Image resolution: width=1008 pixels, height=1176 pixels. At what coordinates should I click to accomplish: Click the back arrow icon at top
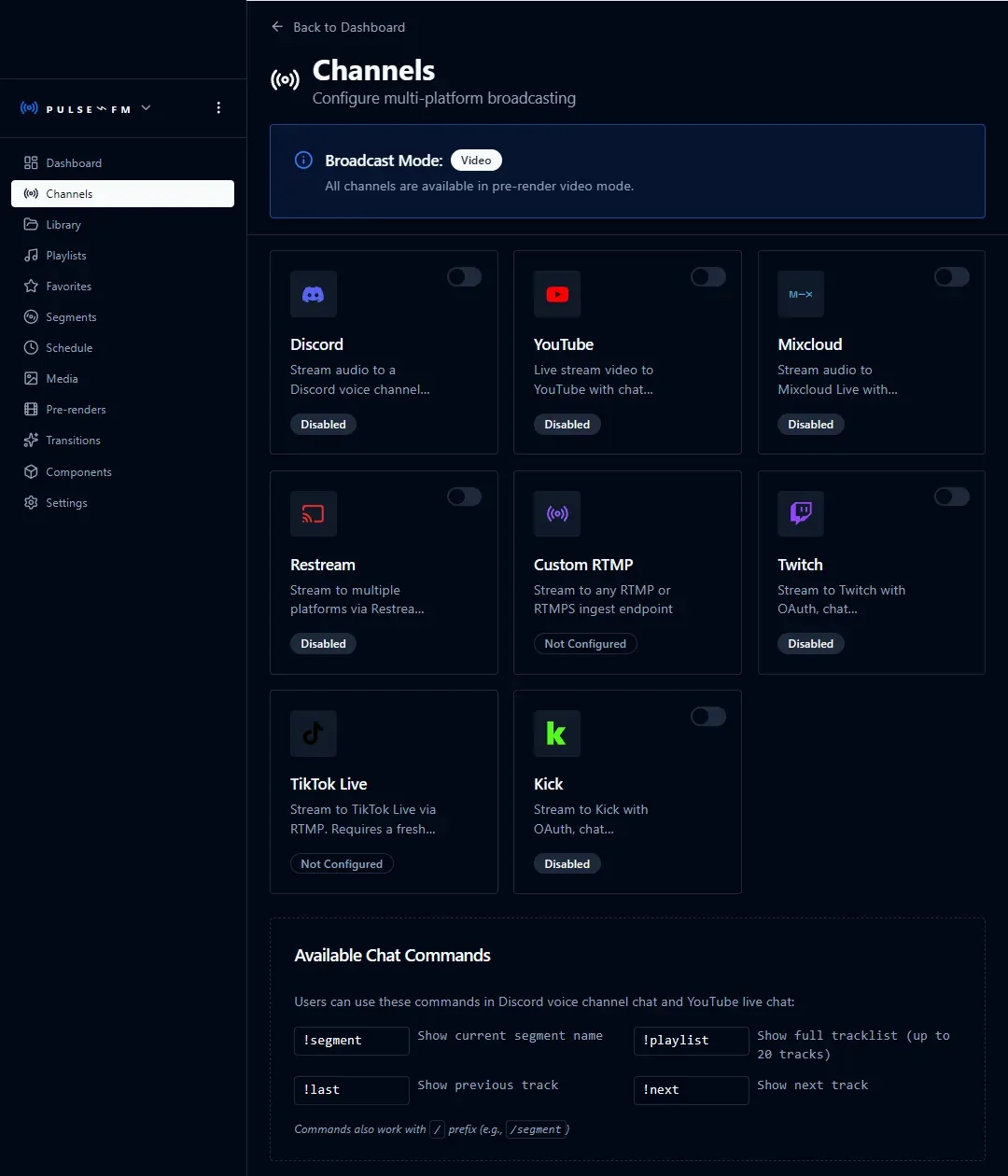(277, 27)
